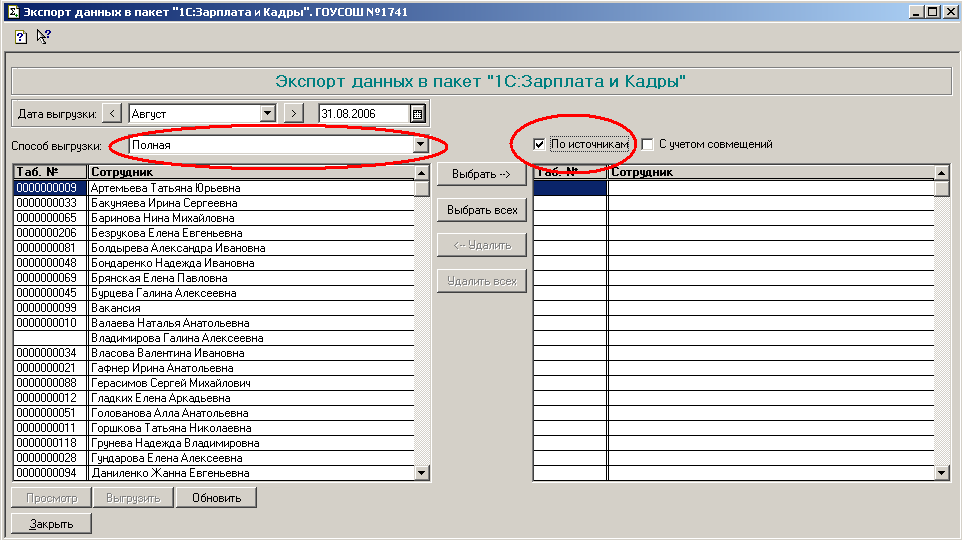Click the 'Обновить' button
Screen dimensions: 962x540
pyautogui.click(x=216, y=497)
